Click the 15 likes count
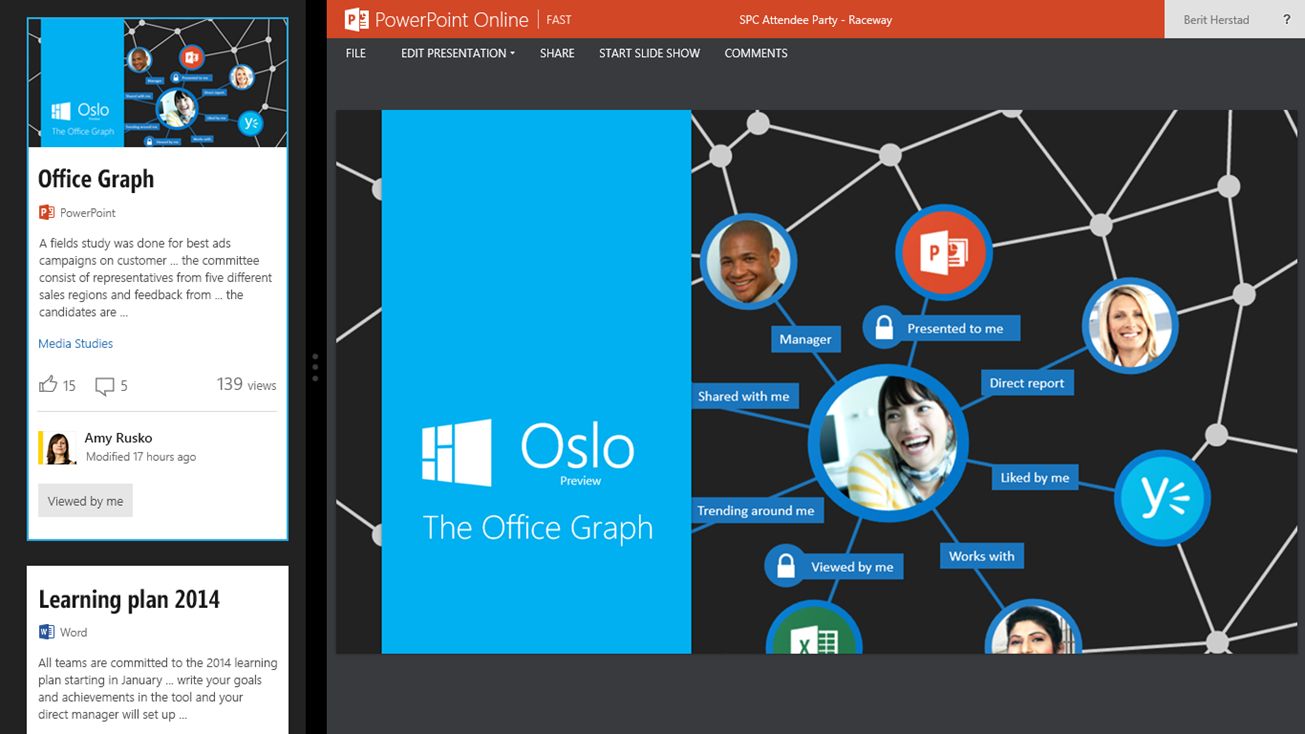1305x734 pixels. pos(69,386)
